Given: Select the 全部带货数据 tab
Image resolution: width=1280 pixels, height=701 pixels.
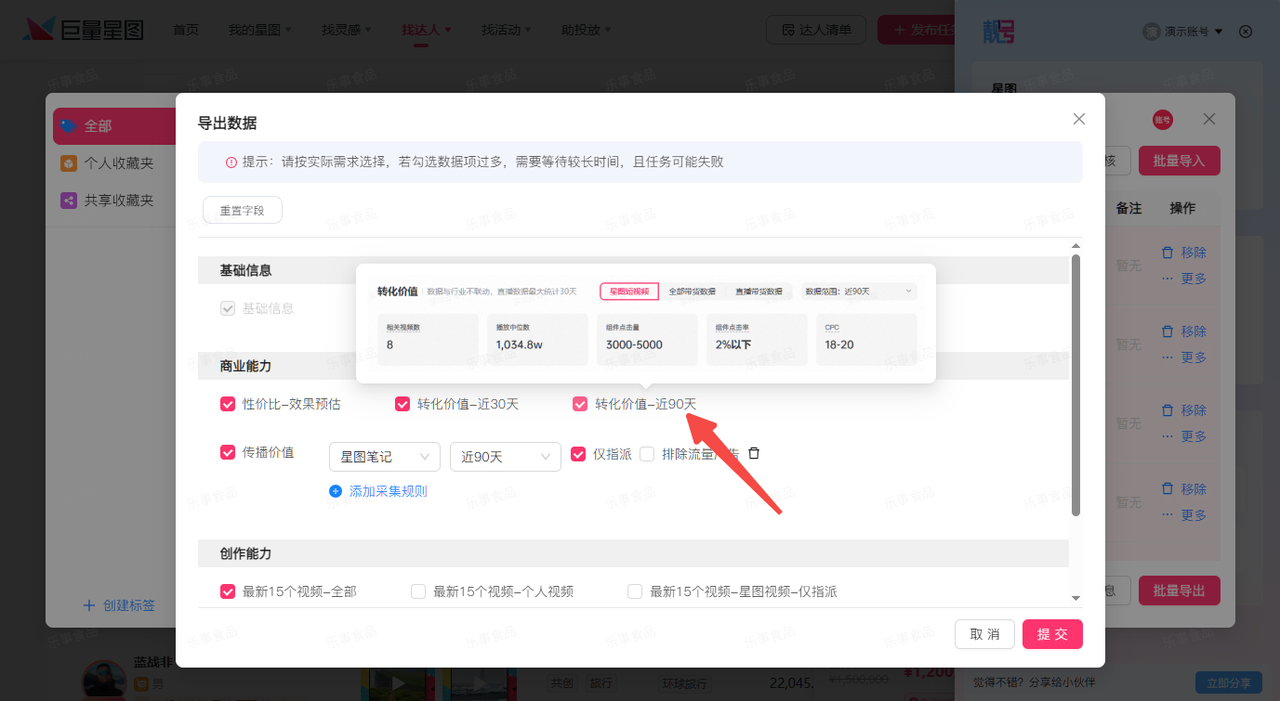Looking at the screenshot, I should (x=691, y=291).
